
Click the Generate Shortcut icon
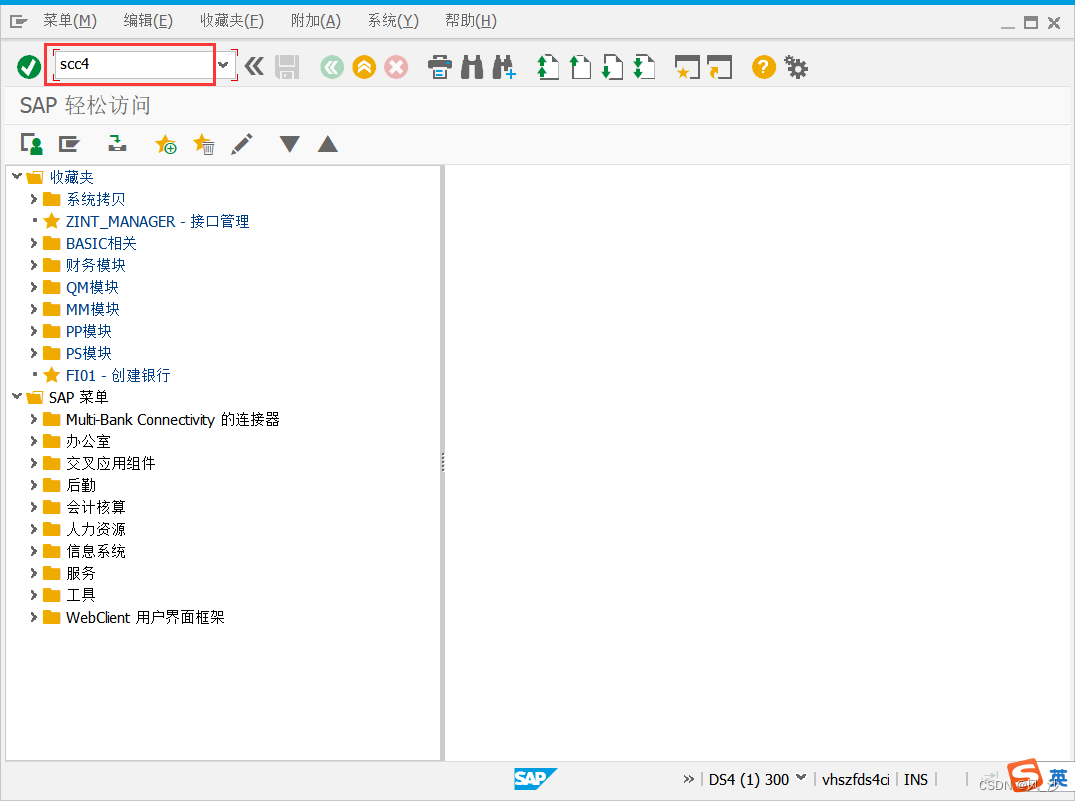[x=720, y=67]
